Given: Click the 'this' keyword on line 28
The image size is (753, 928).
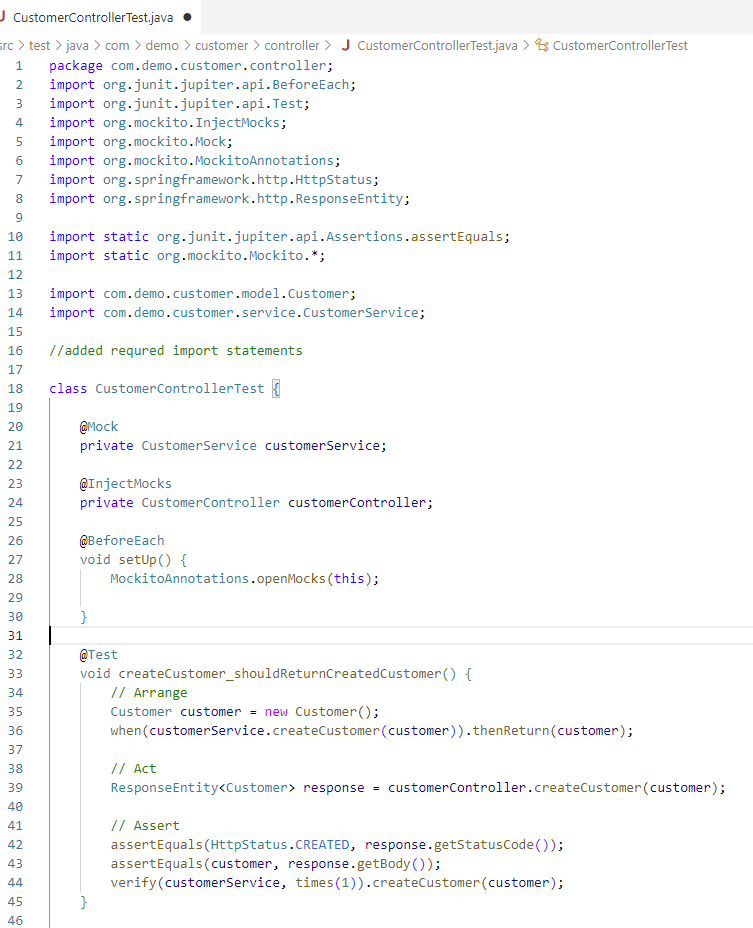Looking at the screenshot, I should [x=349, y=579].
